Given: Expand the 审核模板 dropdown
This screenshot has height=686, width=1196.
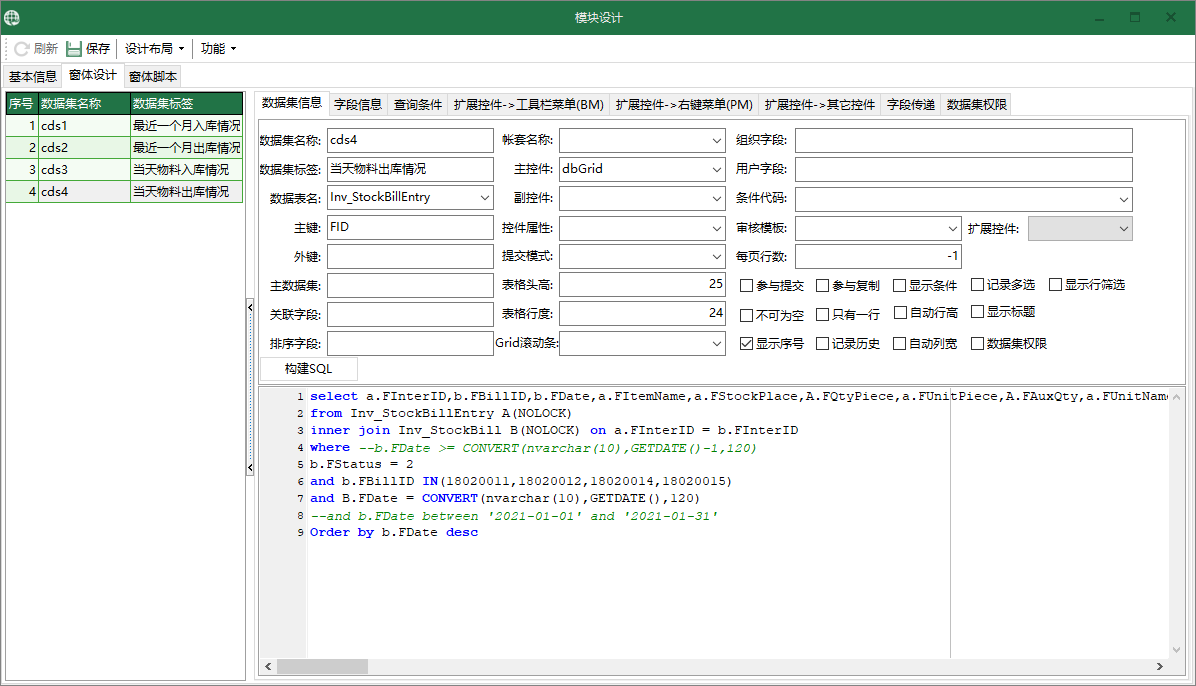Looking at the screenshot, I should coord(952,228).
